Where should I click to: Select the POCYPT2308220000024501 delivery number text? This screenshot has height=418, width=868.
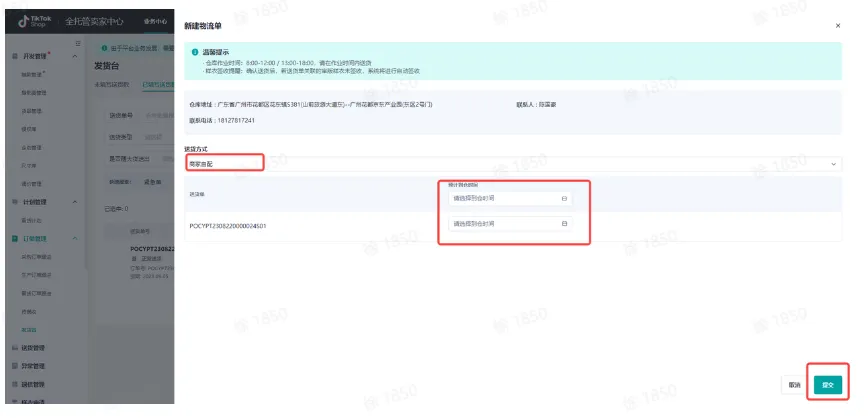point(228,226)
